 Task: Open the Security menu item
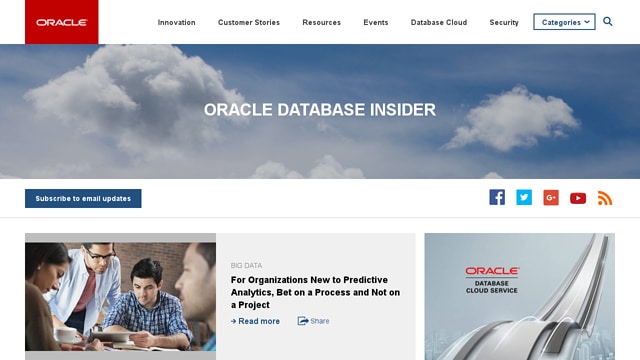pyautogui.click(x=504, y=22)
